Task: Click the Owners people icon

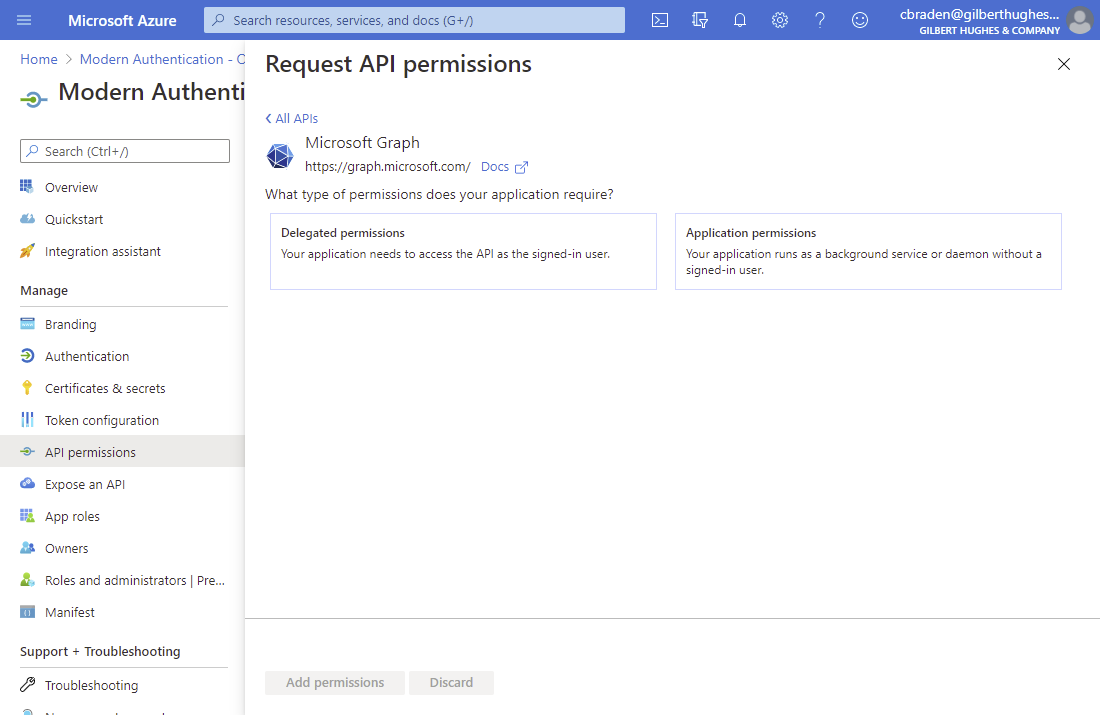Action: point(27,548)
